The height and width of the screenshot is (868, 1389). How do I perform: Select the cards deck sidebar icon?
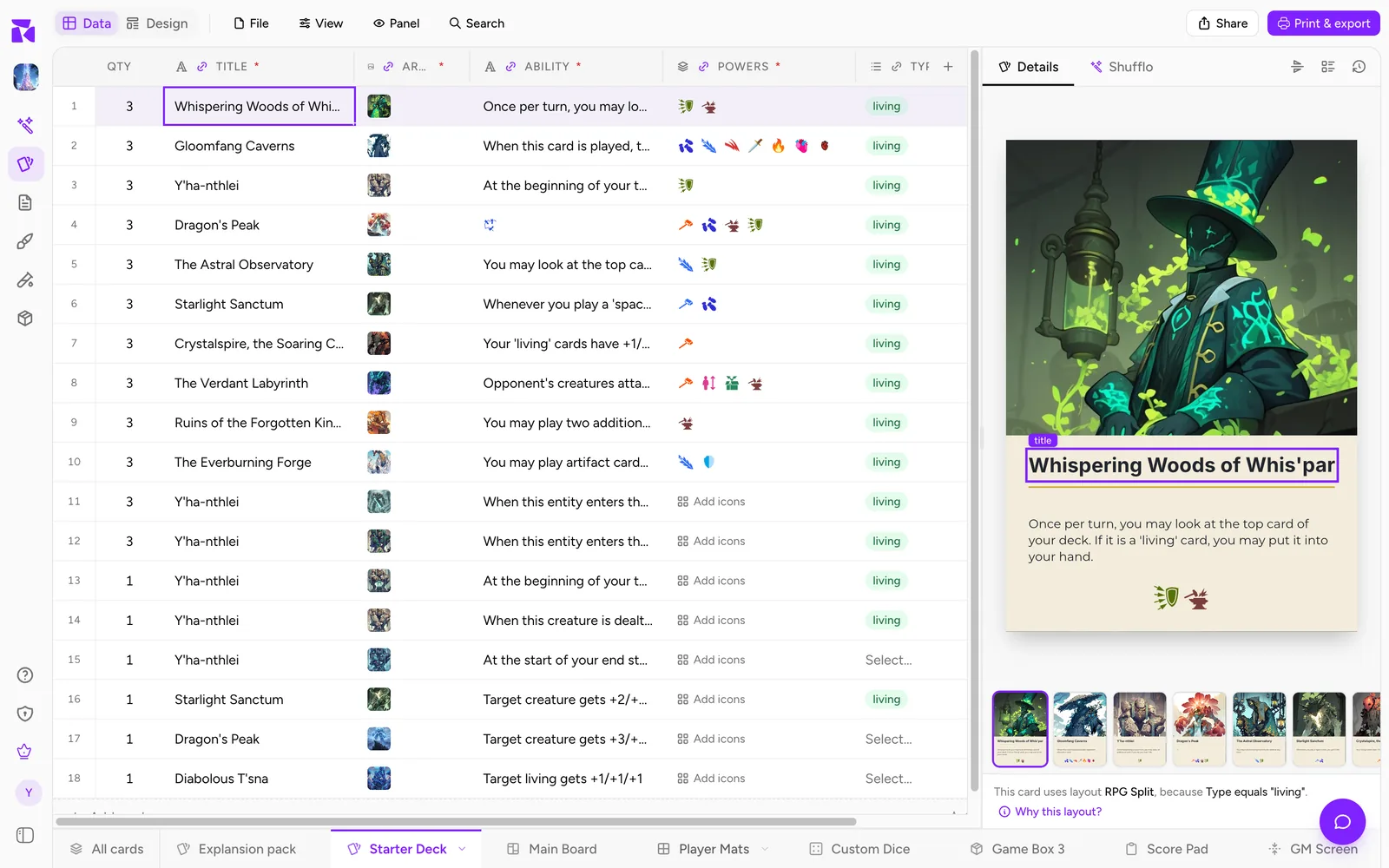pos(25,163)
